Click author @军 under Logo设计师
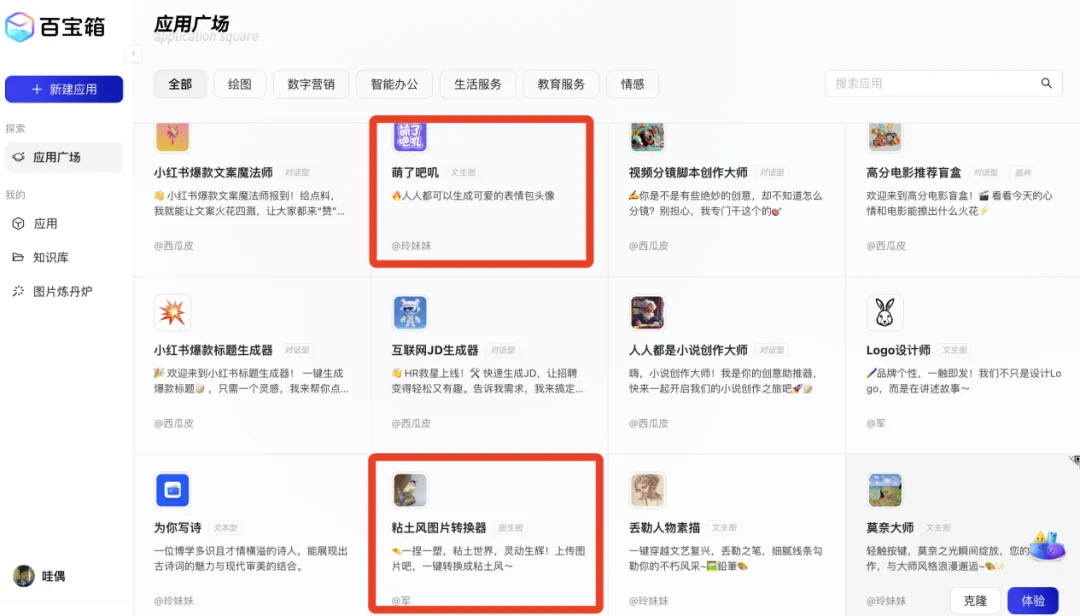Image resolution: width=1080 pixels, height=616 pixels. pyautogui.click(x=875, y=423)
